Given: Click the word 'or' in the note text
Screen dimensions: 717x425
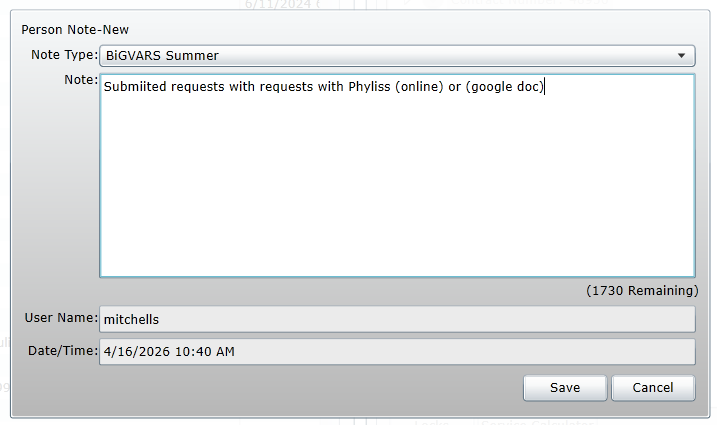Looking at the screenshot, I should pyautogui.click(x=455, y=86).
